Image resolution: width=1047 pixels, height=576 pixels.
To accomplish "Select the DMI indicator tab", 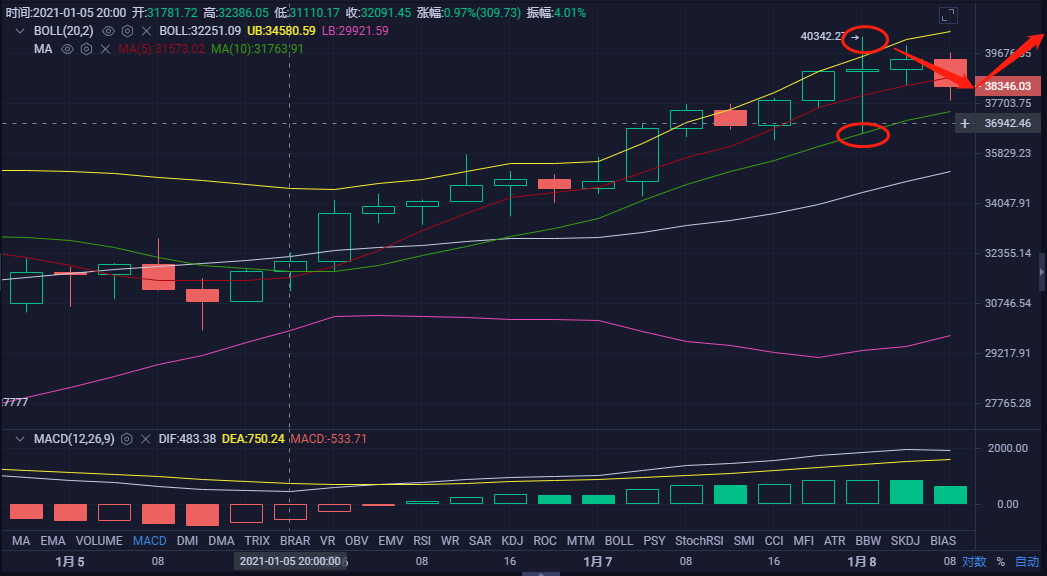I will coord(187,541).
